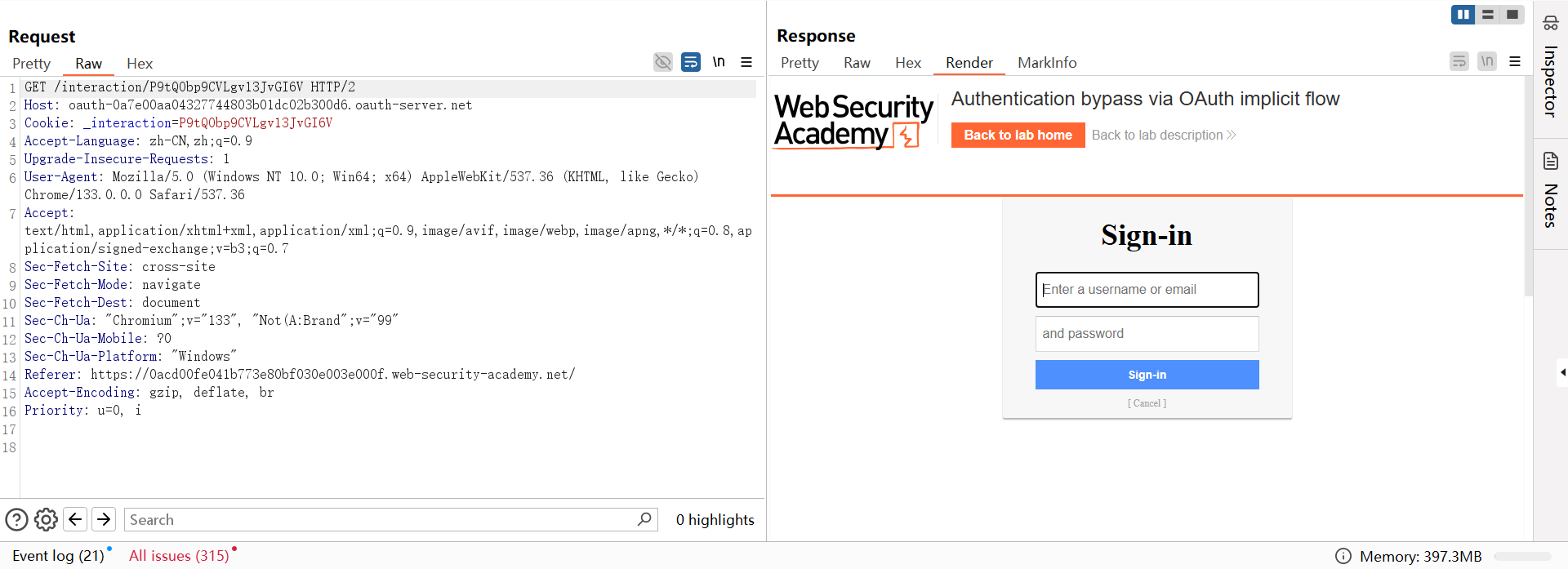Go to next search match arrow
1568x569 pixels.
104,519
